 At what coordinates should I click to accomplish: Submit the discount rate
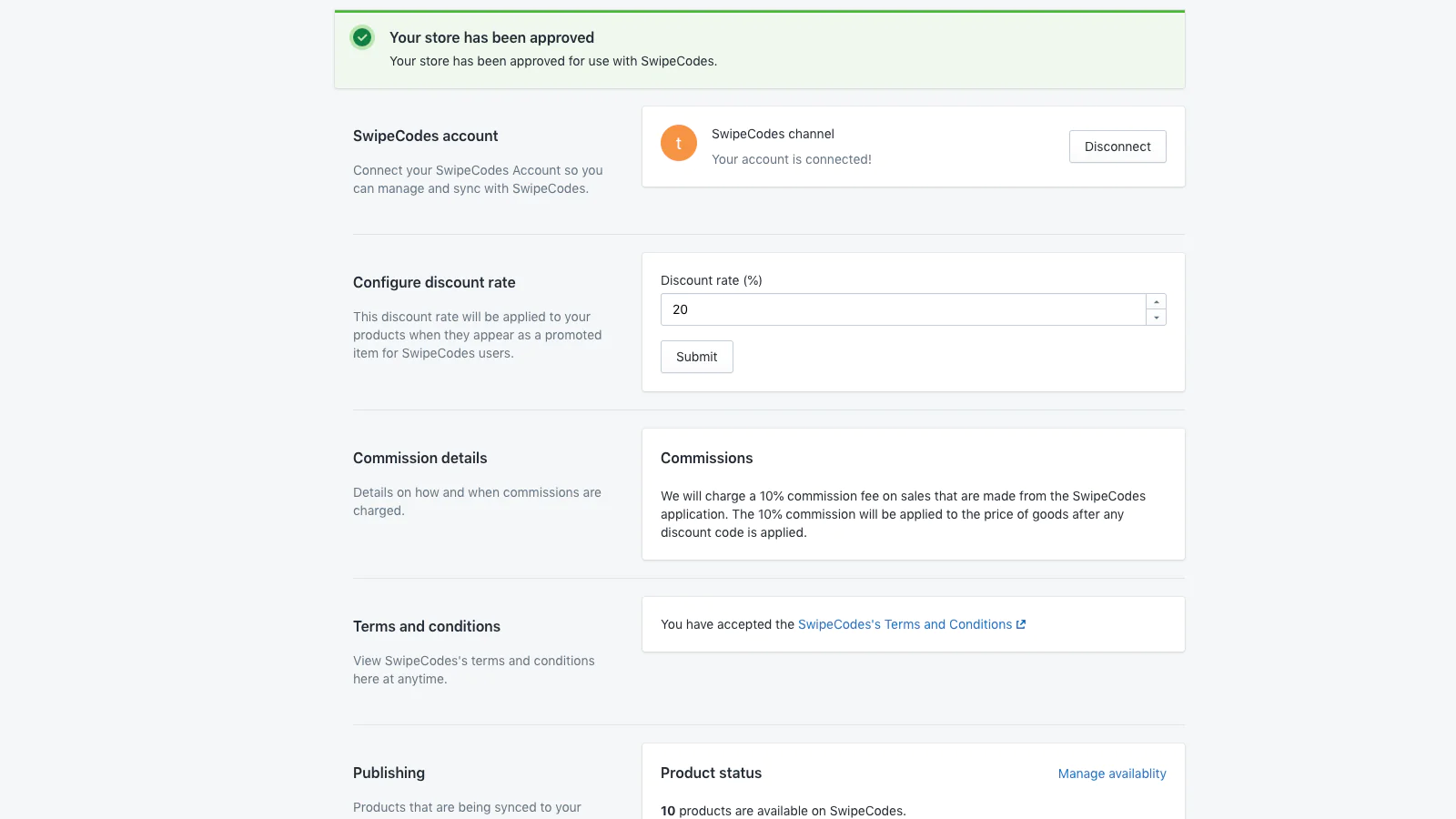pyautogui.click(x=697, y=357)
